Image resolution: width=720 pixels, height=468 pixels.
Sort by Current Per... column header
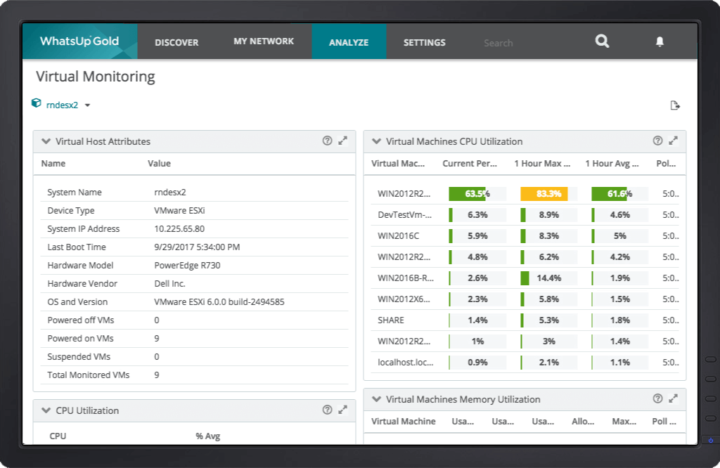tap(469, 164)
